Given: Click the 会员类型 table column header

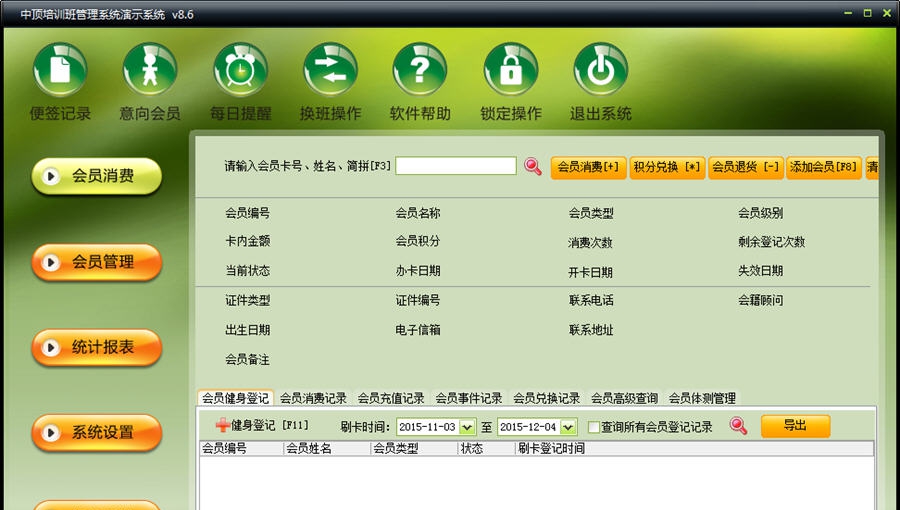Looking at the screenshot, I should [x=415, y=449].
